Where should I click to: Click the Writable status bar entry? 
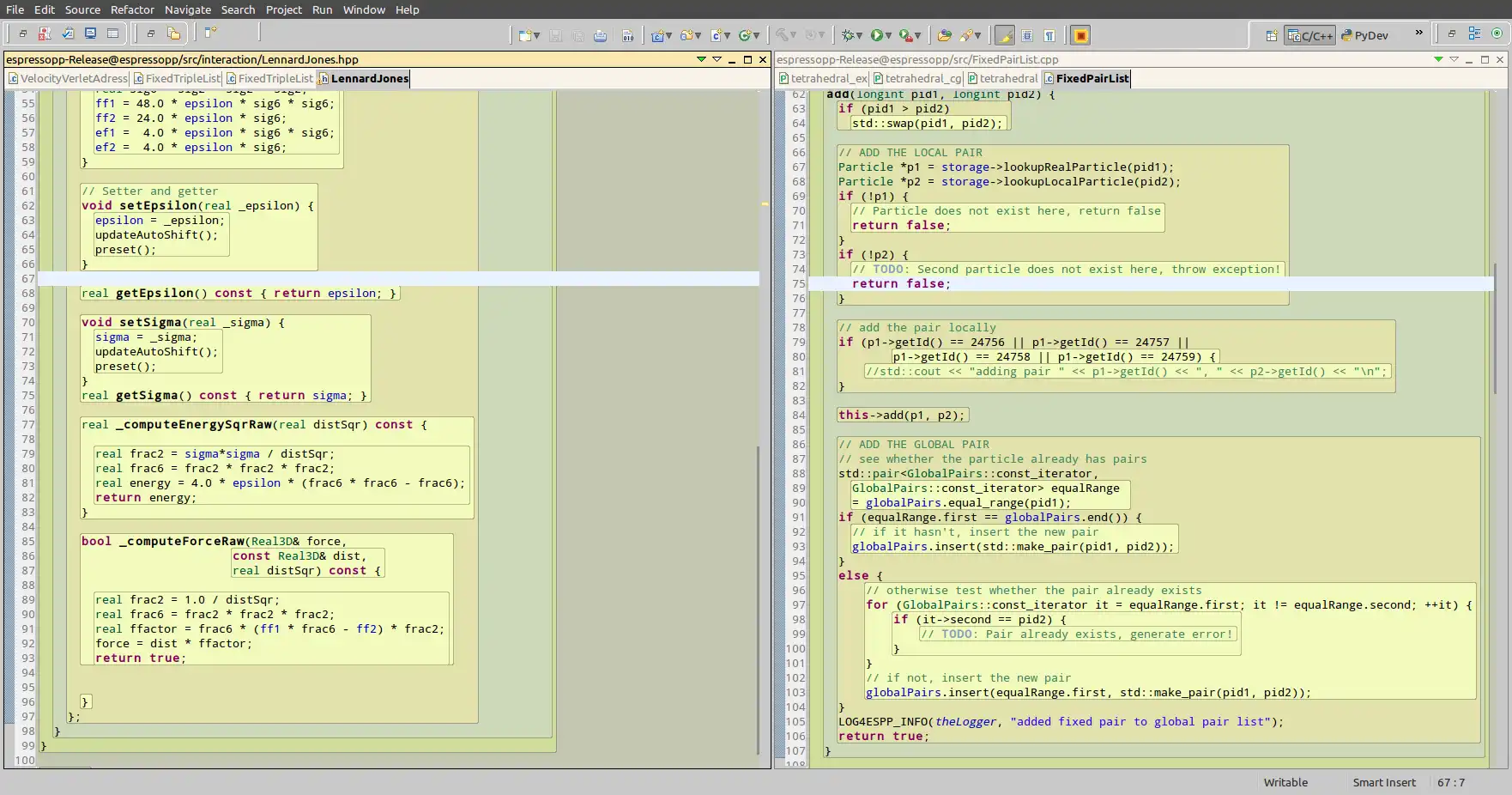tap(1285, 782)
